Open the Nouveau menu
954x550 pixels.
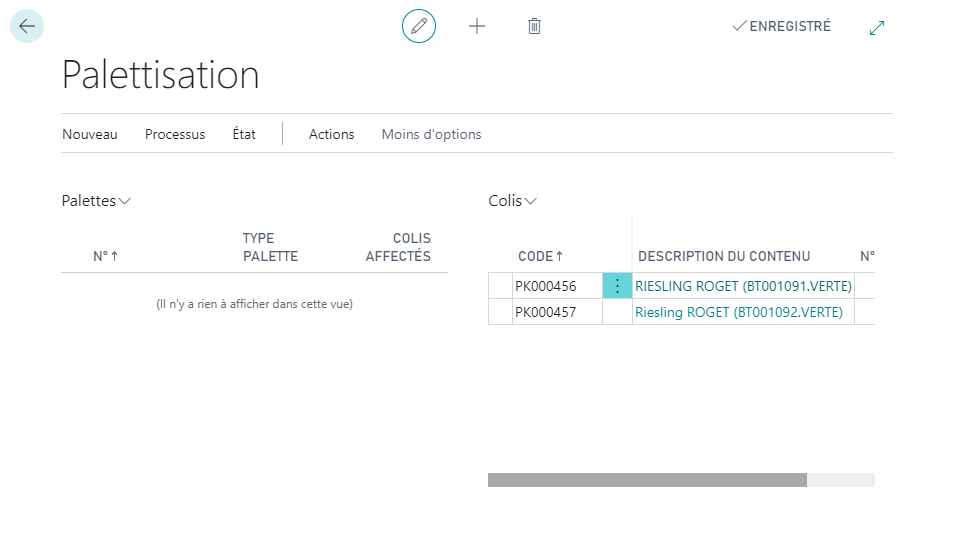tap(90, 134)
